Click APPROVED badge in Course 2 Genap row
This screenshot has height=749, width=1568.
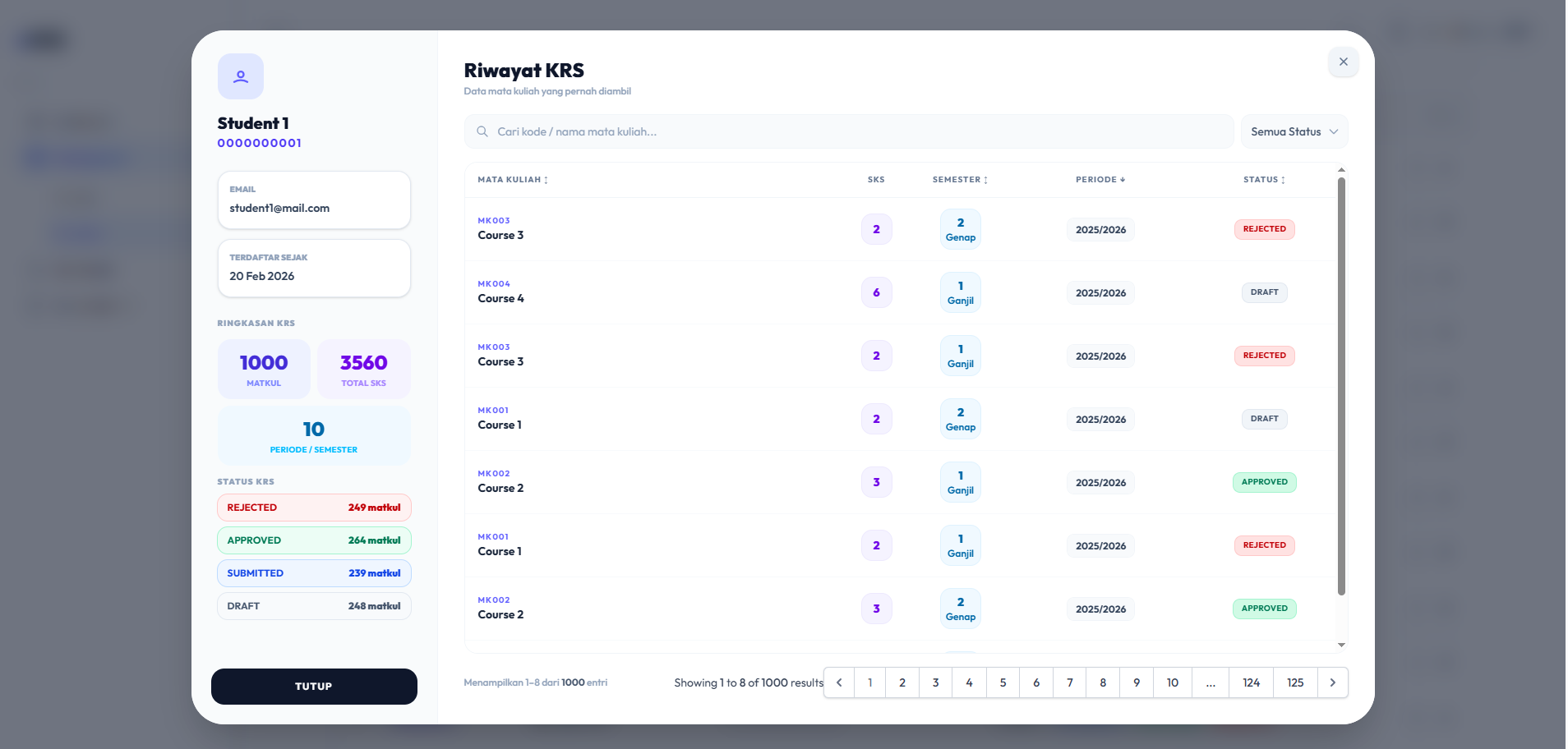coord(1264,609)
